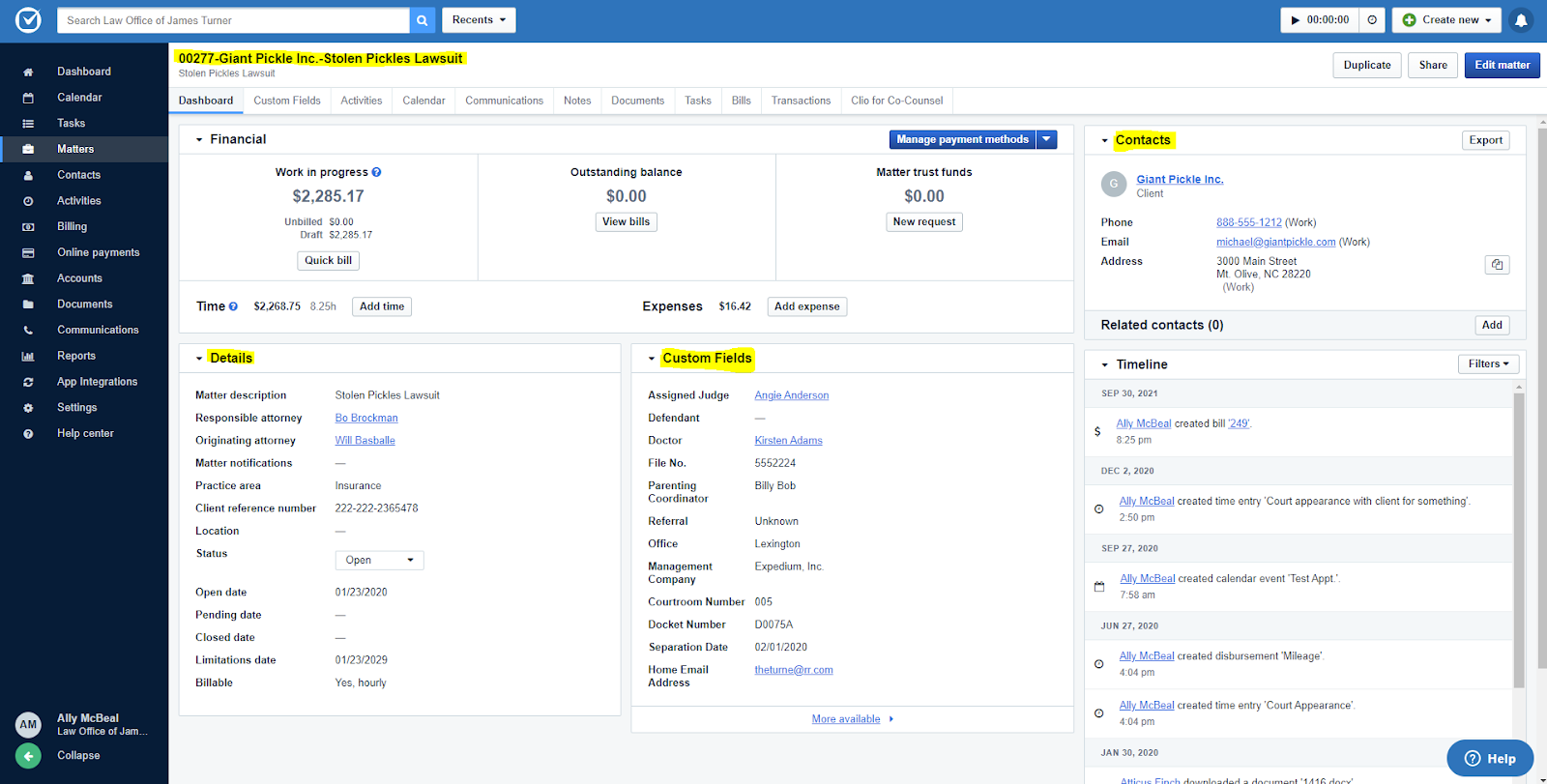Click the More available link
The height and width of the screenshot is (784, 1547).
[846, 719]
